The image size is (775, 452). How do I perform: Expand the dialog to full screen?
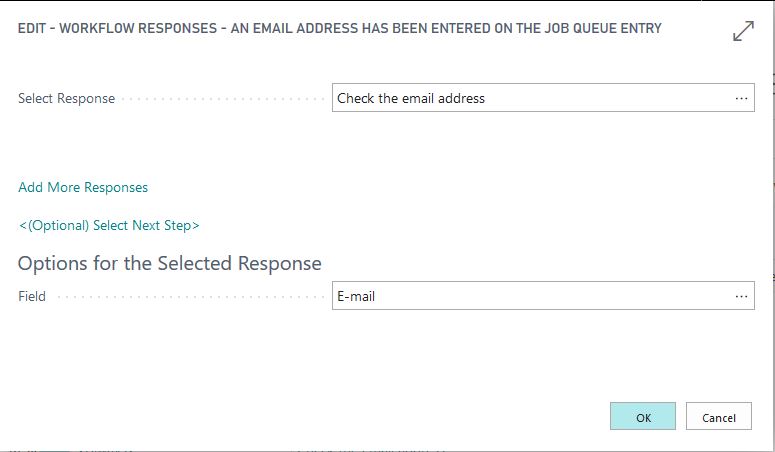(743, 32)
